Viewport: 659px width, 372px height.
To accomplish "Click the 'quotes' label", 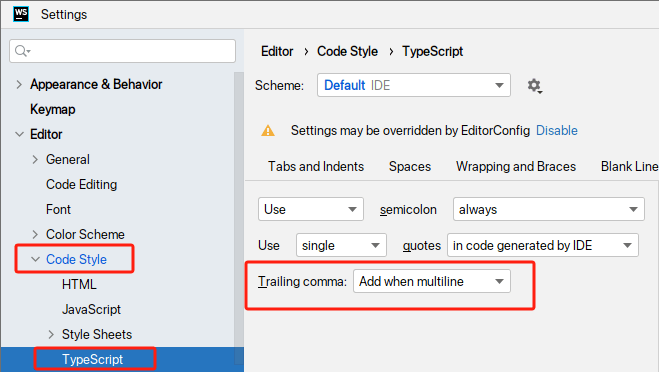I will (422, 245).
